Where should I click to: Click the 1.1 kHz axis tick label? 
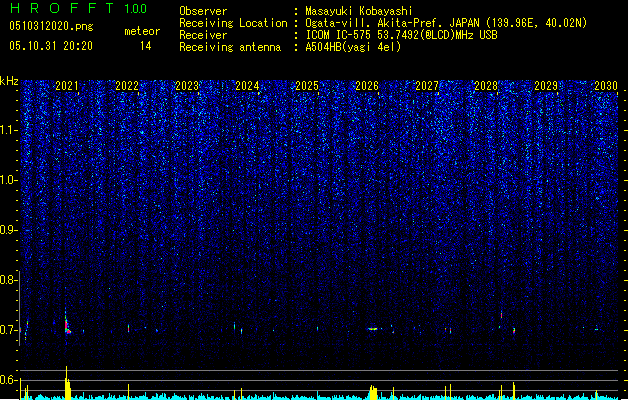[x=8, y=130]
